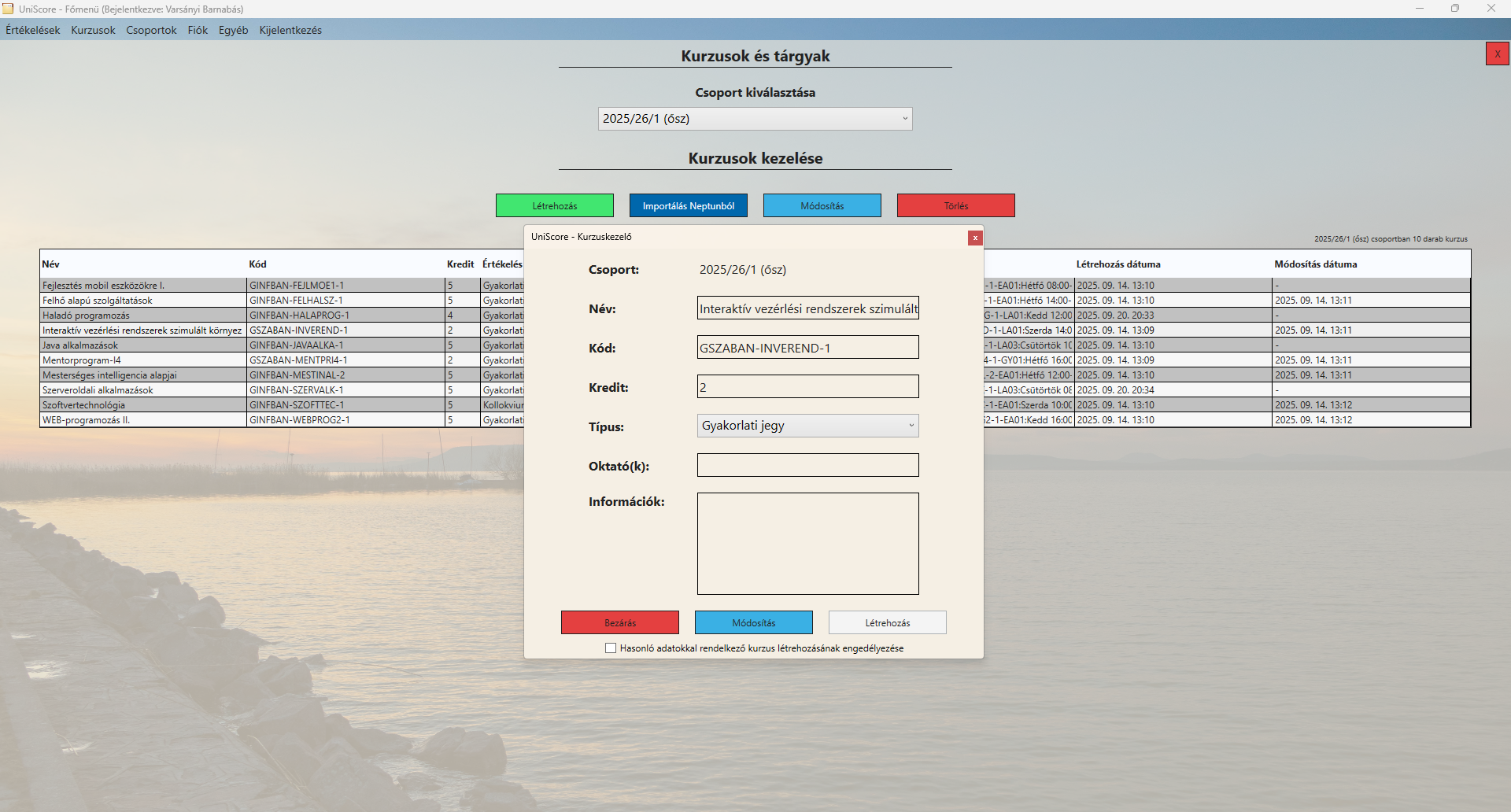Click Kijelentkezés to log out
This screenshot has width=1511, height=812.
pos(290,30)
